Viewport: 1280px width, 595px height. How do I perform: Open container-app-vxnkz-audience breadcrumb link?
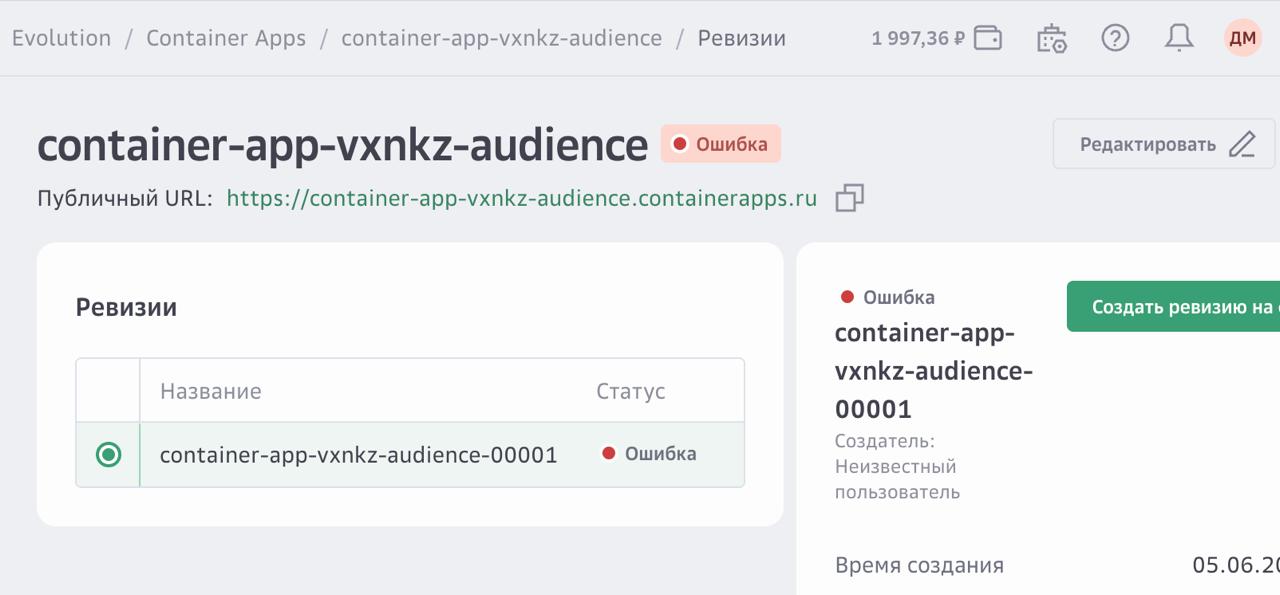coord(501,38)
